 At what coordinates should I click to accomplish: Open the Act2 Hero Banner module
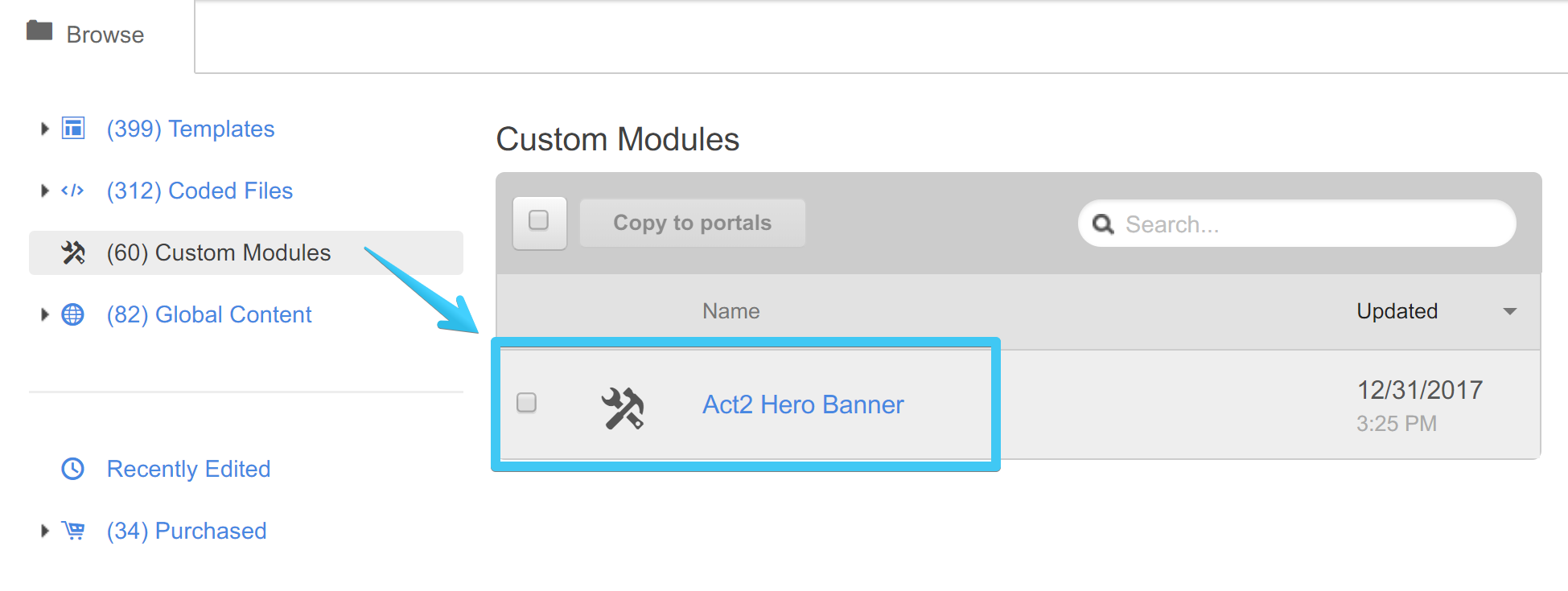point(801,404)
